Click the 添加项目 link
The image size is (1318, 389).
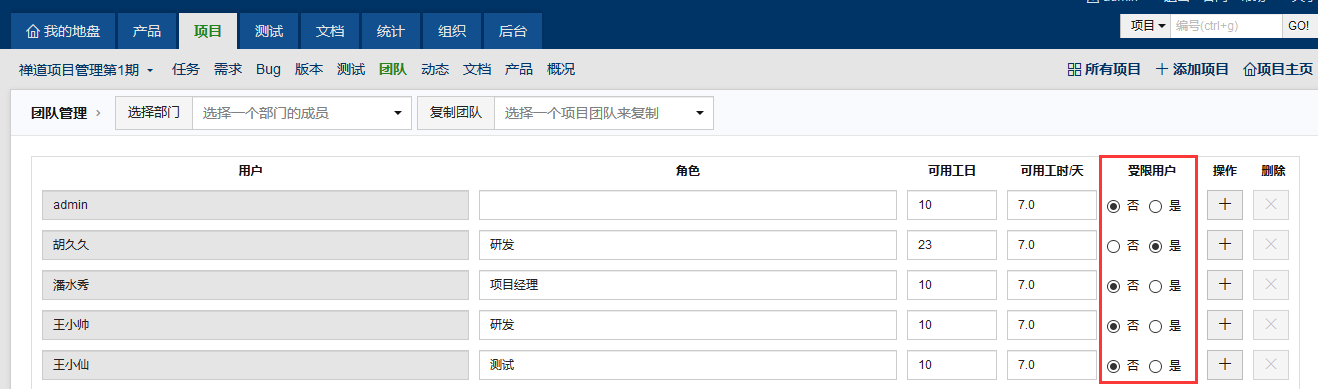click(1192, 70)
